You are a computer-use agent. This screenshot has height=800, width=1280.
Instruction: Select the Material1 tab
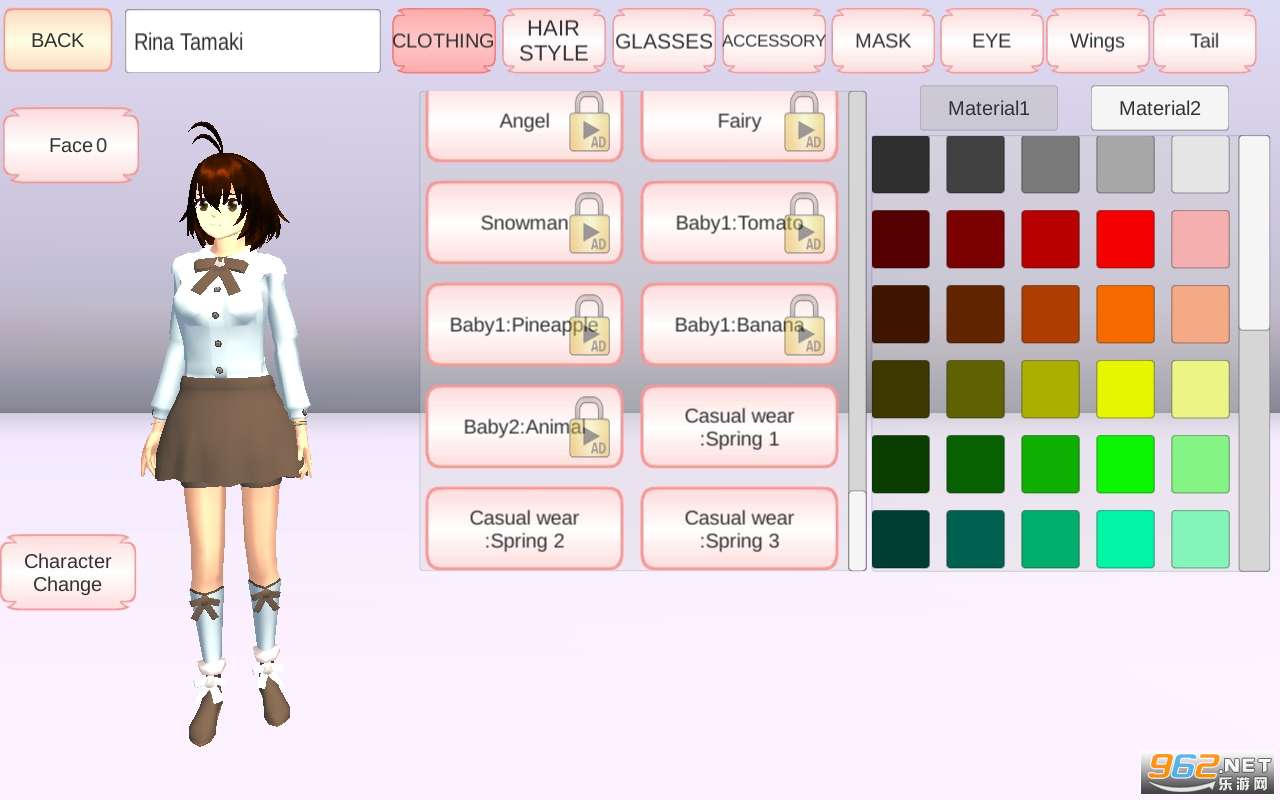(988, 108)
